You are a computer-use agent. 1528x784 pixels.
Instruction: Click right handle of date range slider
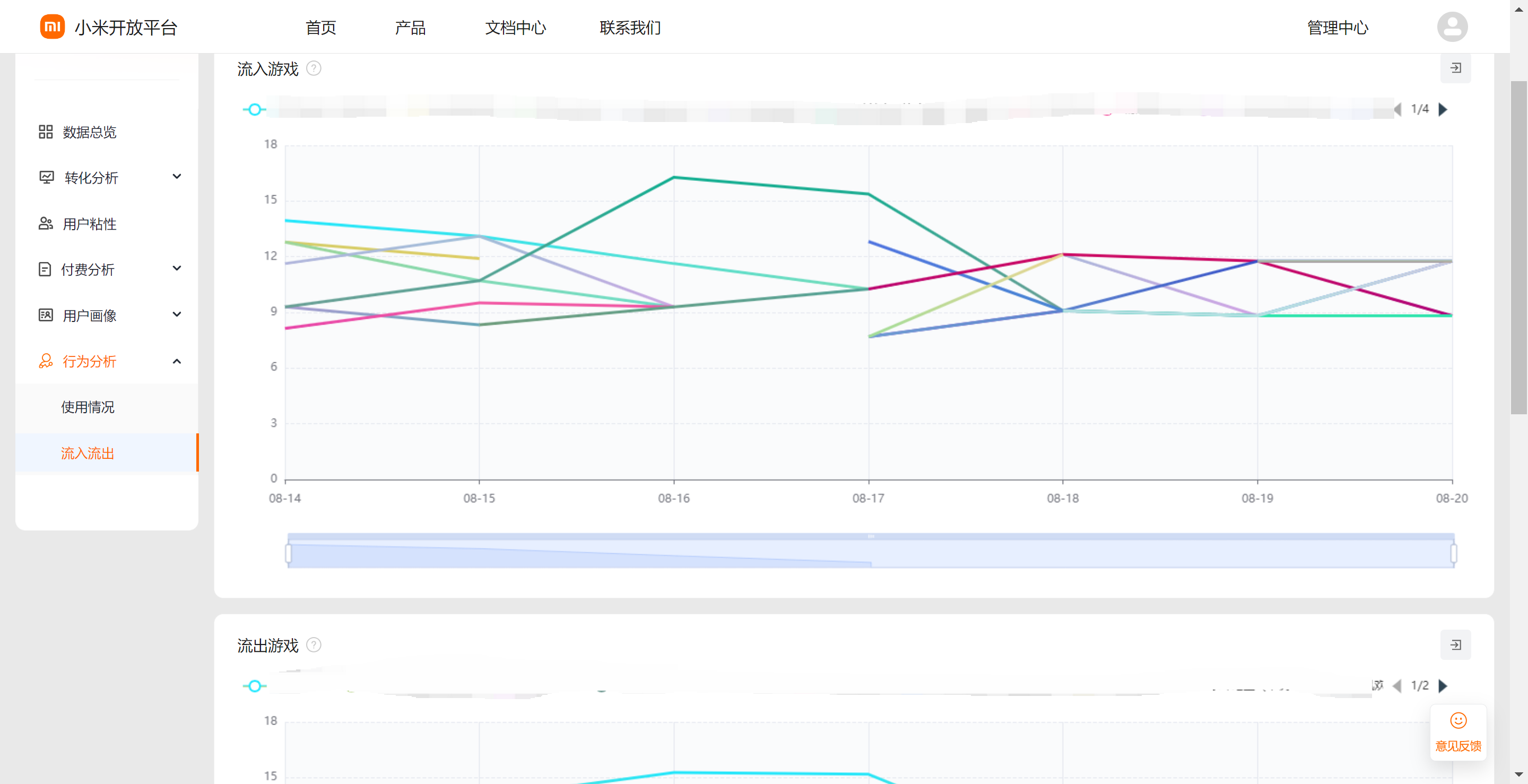(1454, 553)
